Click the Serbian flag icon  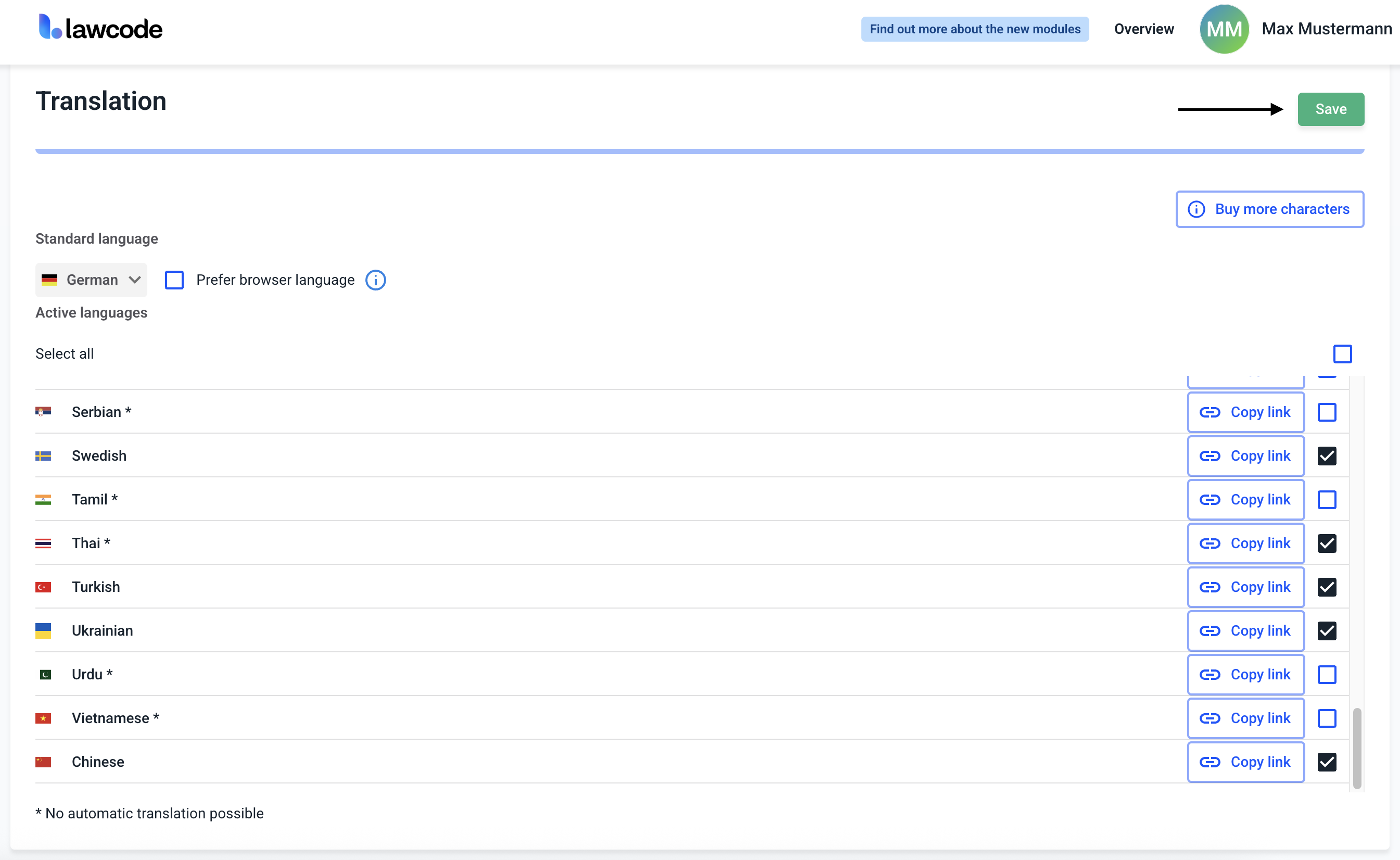(43, 412)
